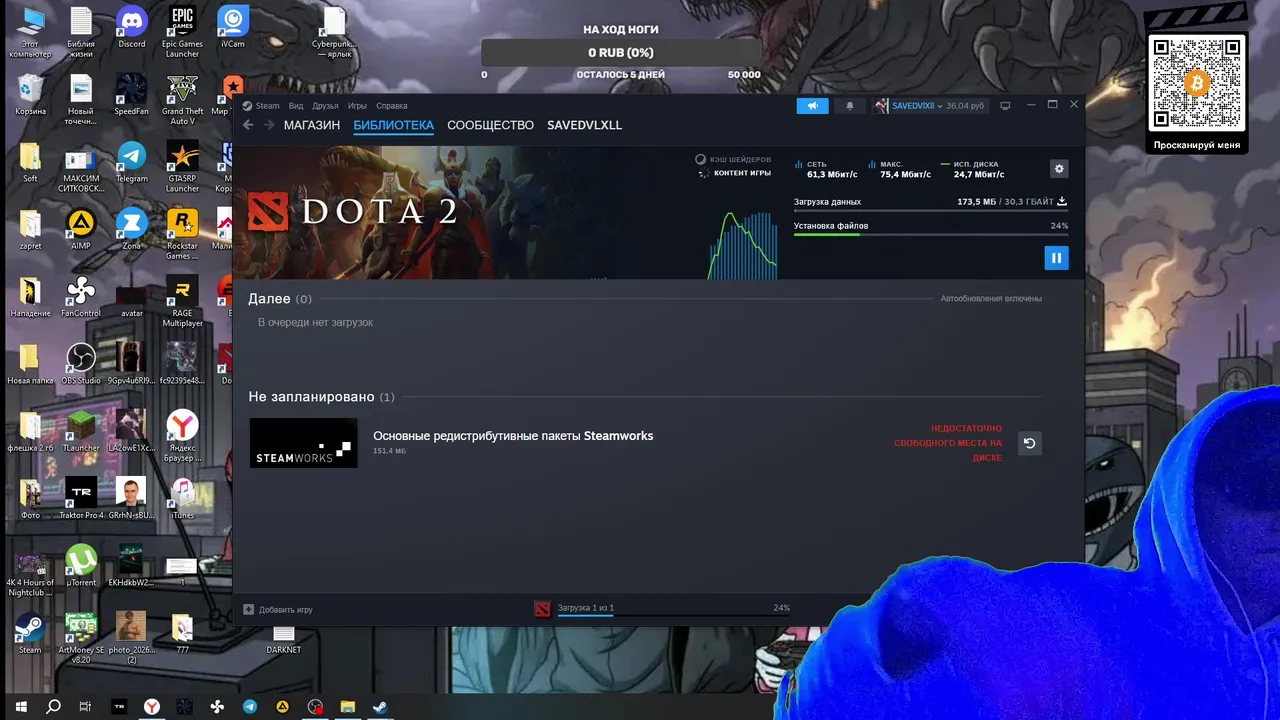
Task: Click the Dota 2 icon in status bar
Action: [542, 609]
